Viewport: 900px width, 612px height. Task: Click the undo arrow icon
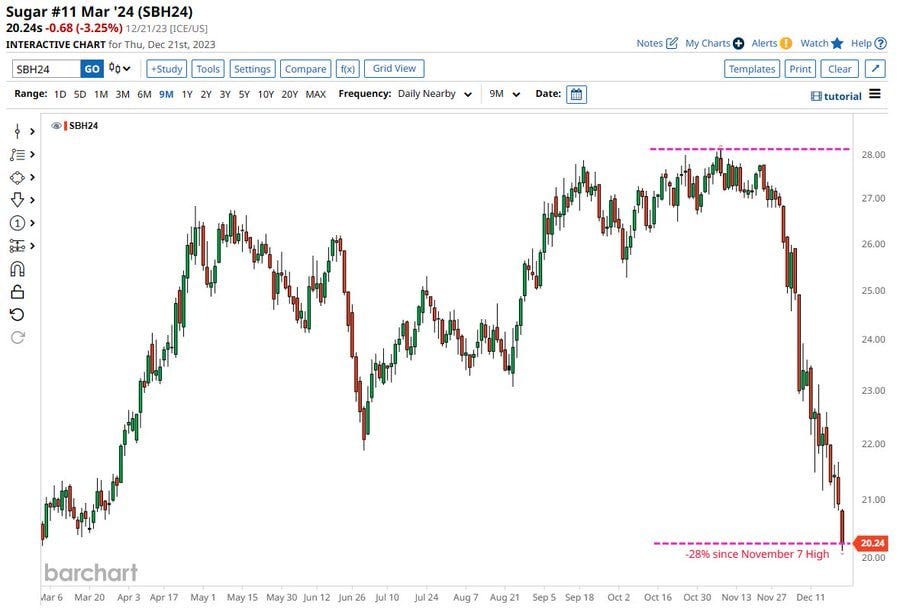point(17,315)
